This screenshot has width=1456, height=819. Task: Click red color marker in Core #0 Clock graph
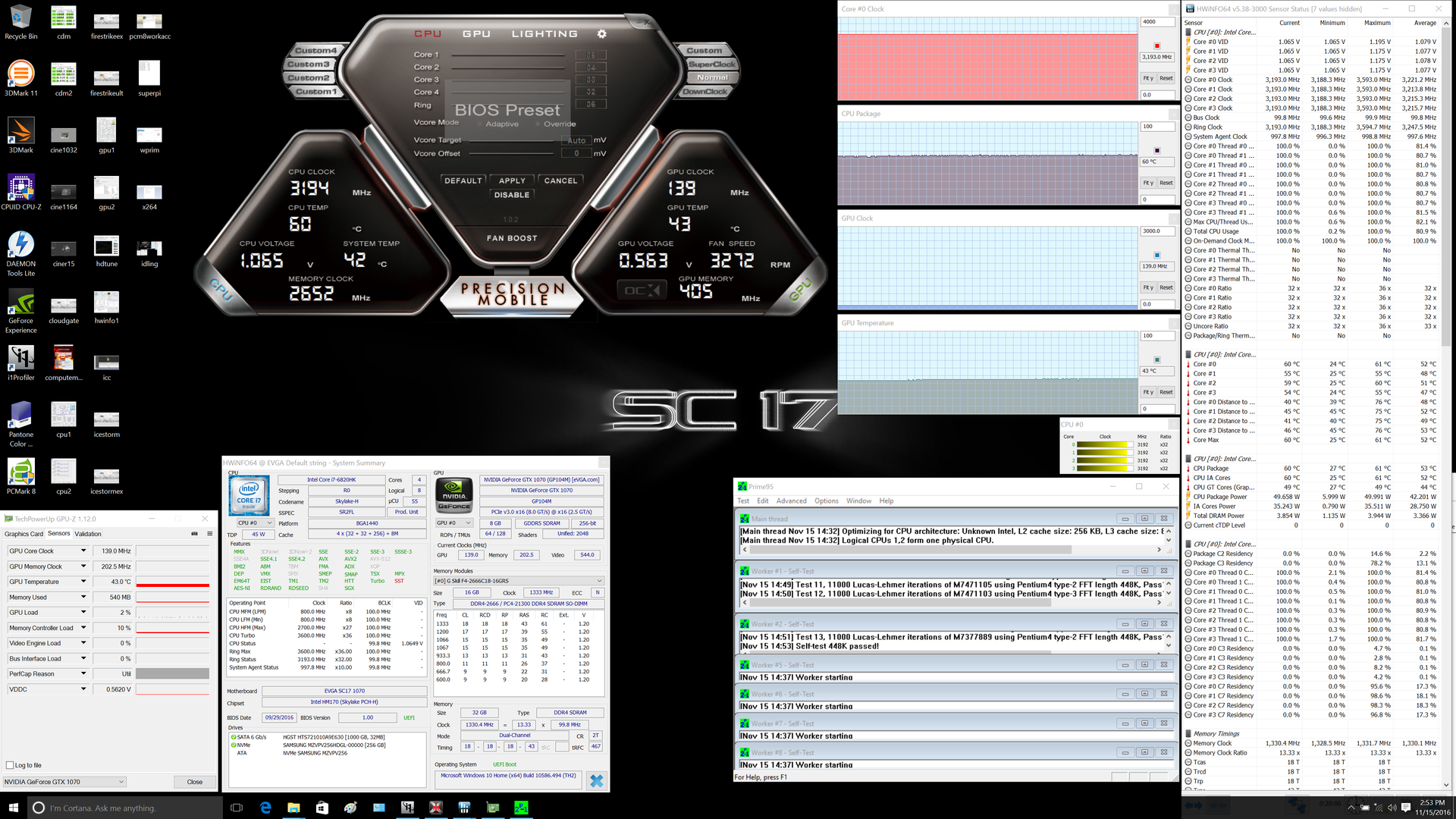1156,45
